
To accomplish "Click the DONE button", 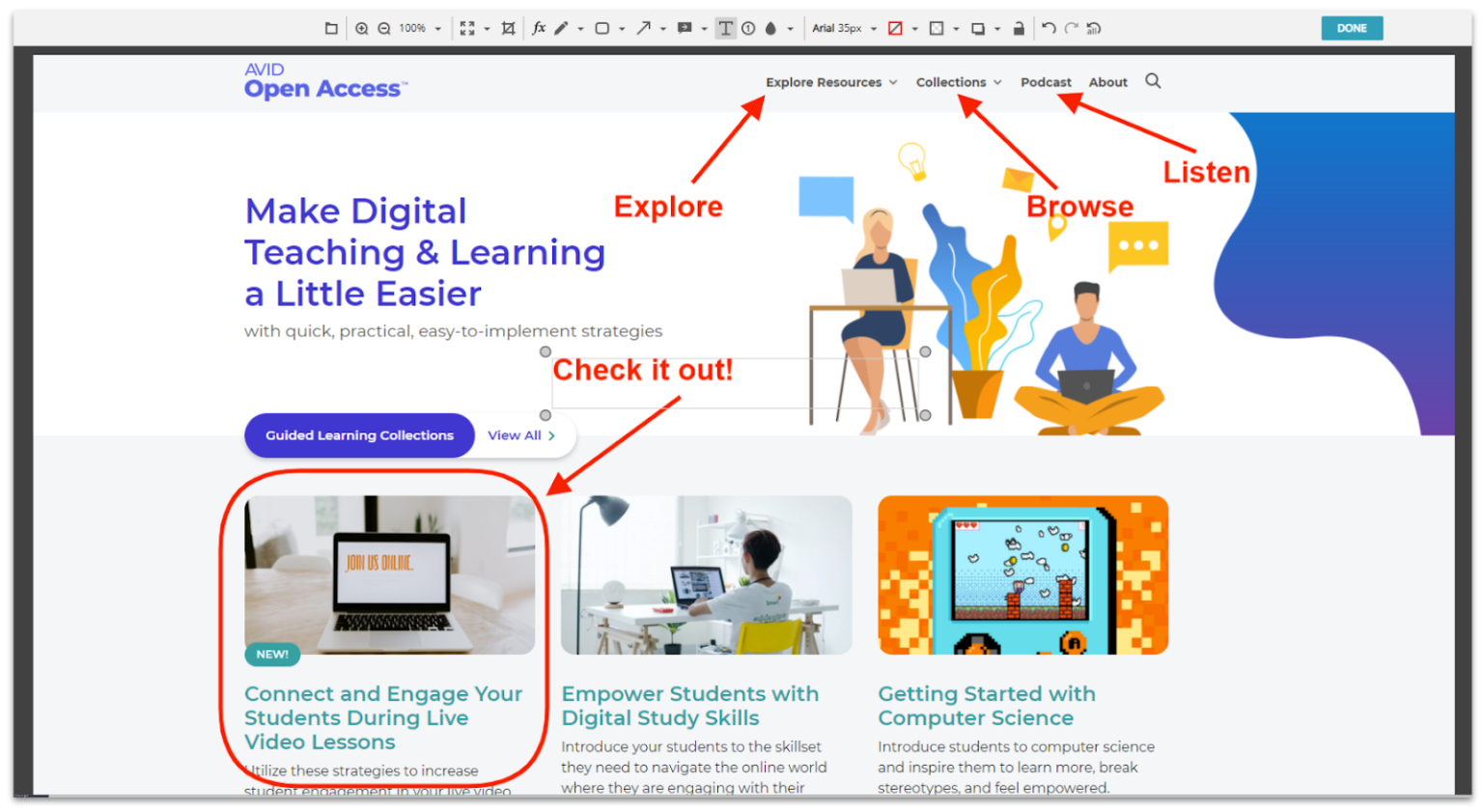I will coord(1352,28).
